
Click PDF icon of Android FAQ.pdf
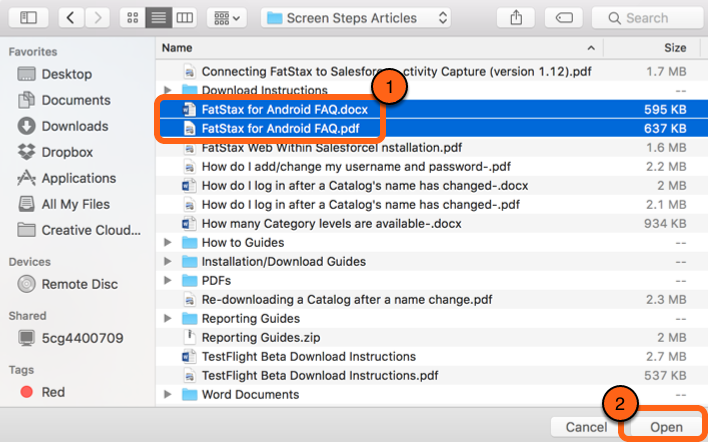(x=190, y=129)
